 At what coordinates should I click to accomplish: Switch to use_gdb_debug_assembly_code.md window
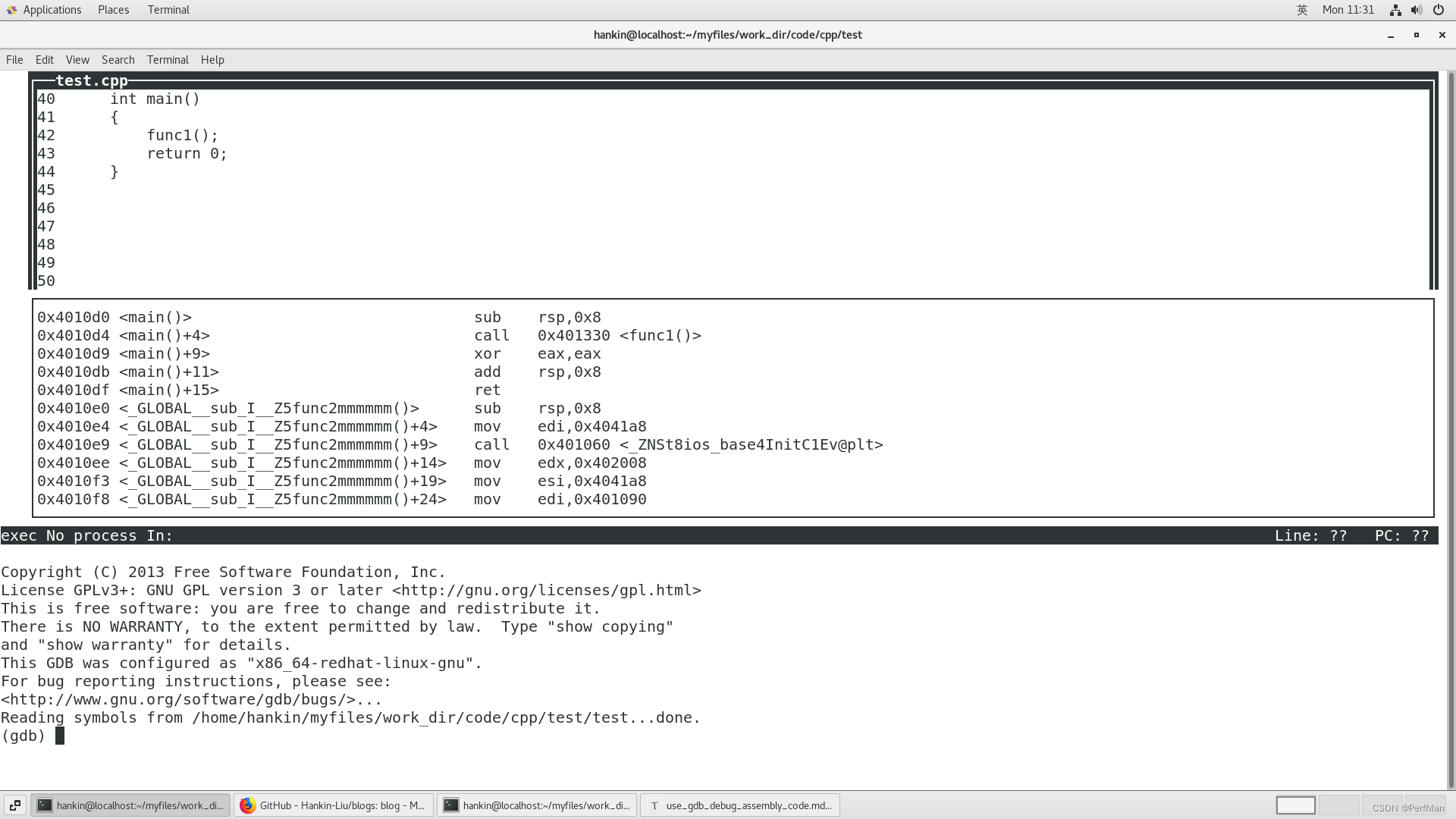[740, 805]
